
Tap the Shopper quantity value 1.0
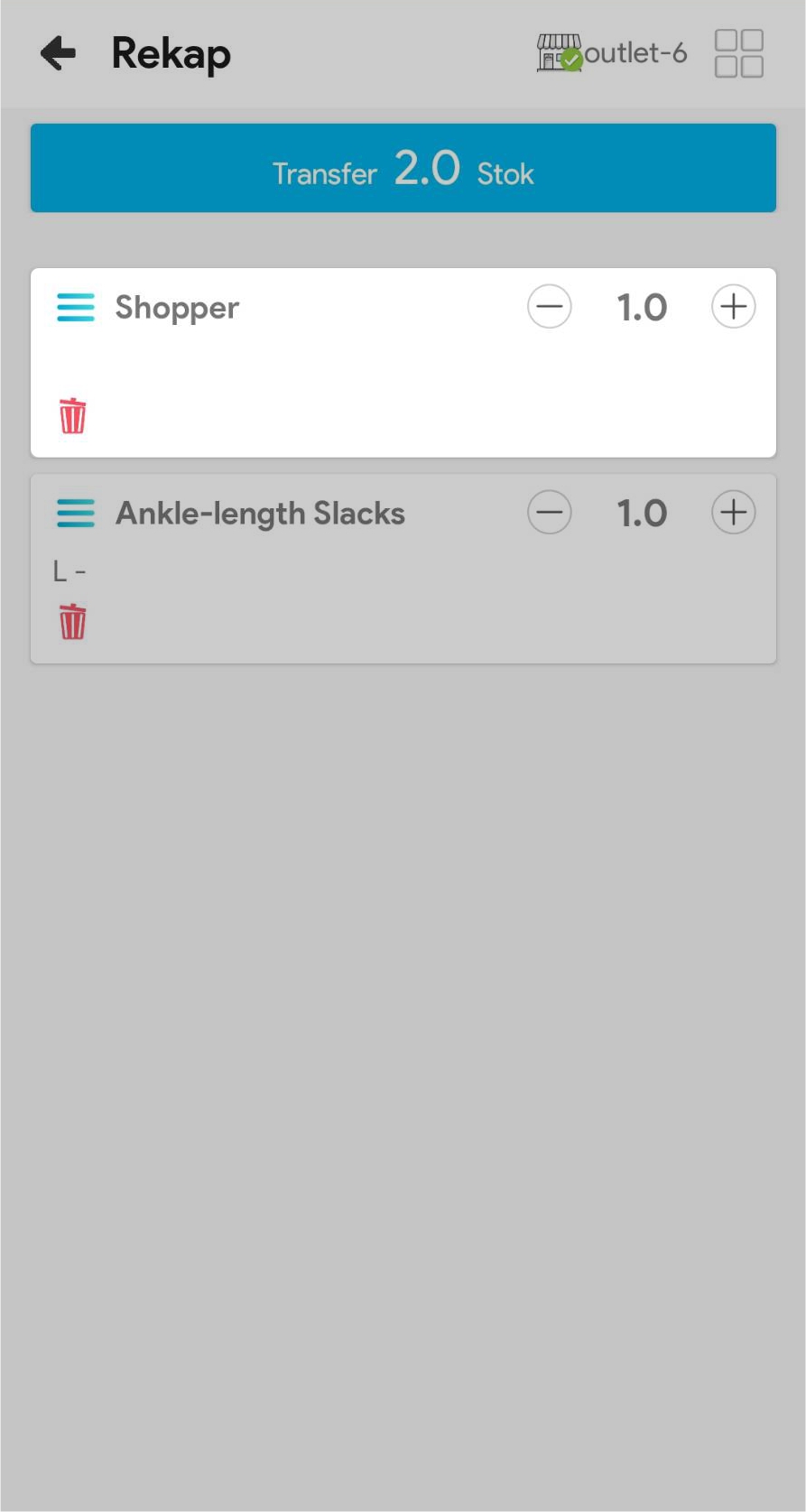642,308
